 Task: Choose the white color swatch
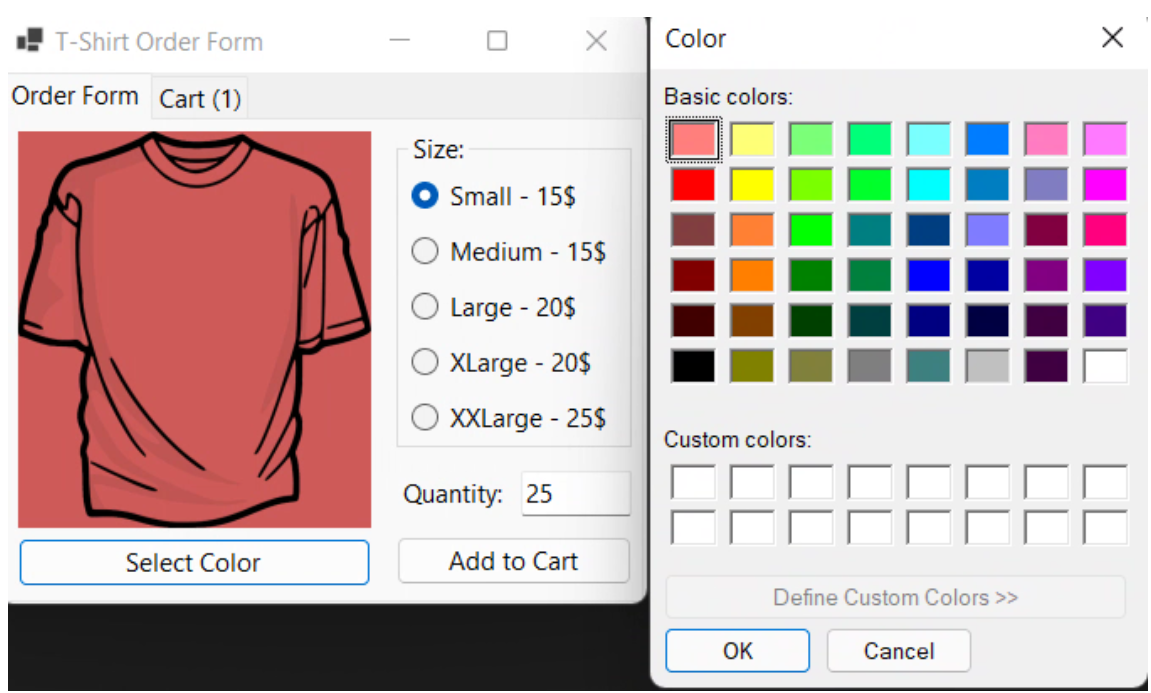[1106, 367]
